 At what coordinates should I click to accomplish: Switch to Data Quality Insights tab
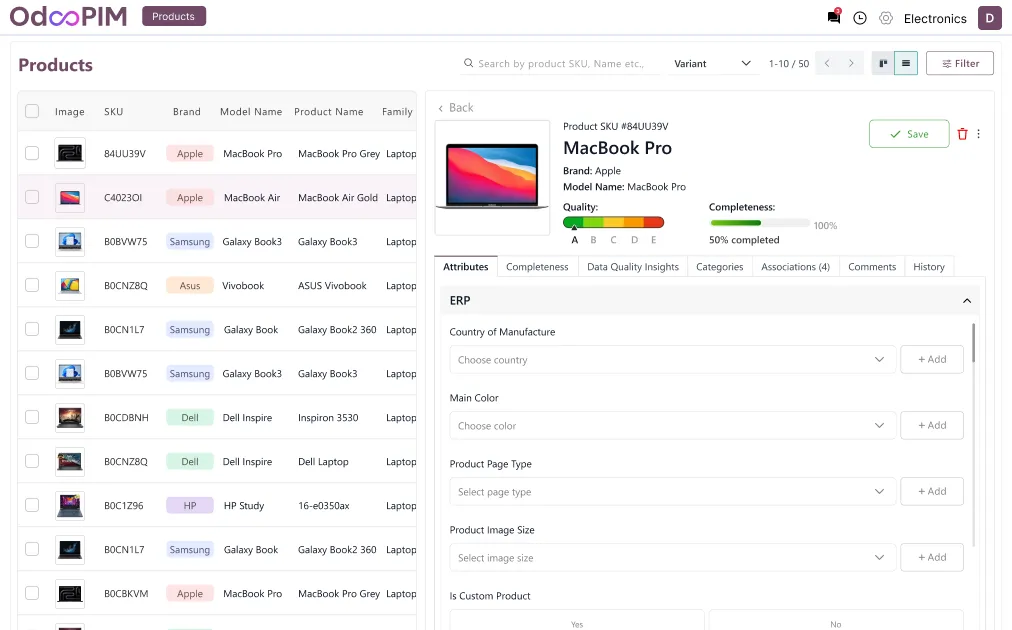(632, 267)
